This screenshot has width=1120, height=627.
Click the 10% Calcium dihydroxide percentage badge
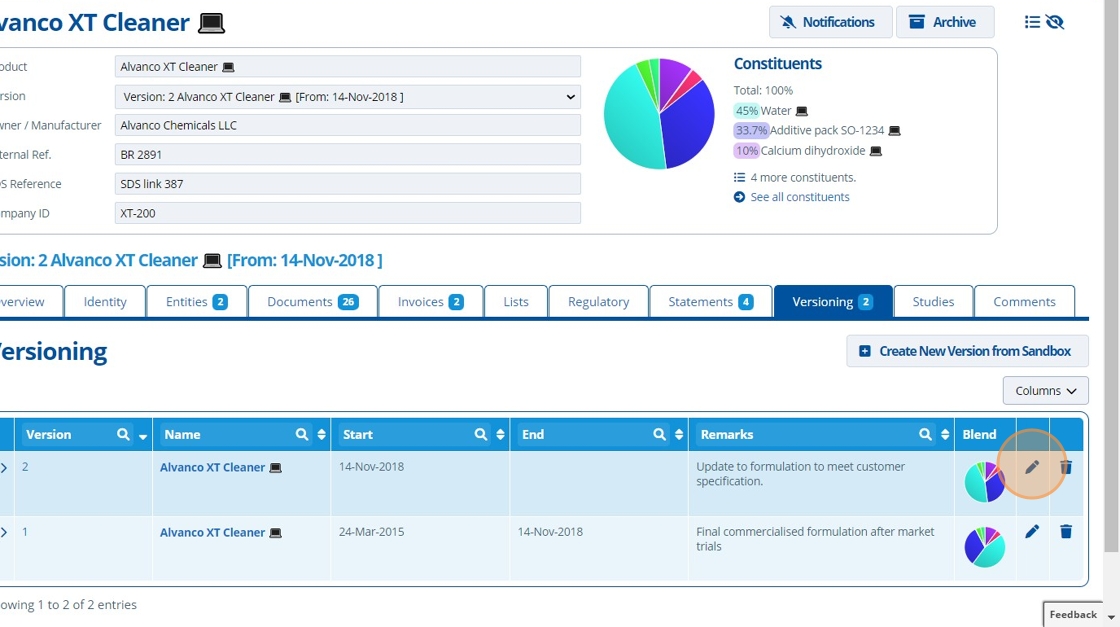tap(746, 151)
